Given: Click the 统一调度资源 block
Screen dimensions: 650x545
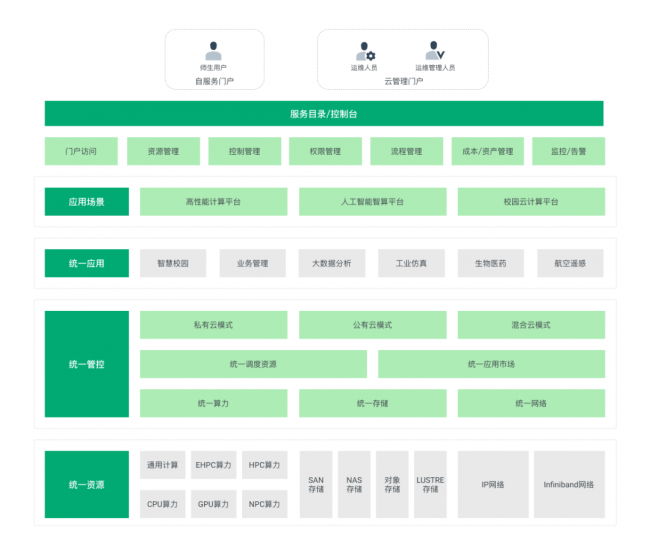Looking at the screenshot, I should (x=253, y=364).
